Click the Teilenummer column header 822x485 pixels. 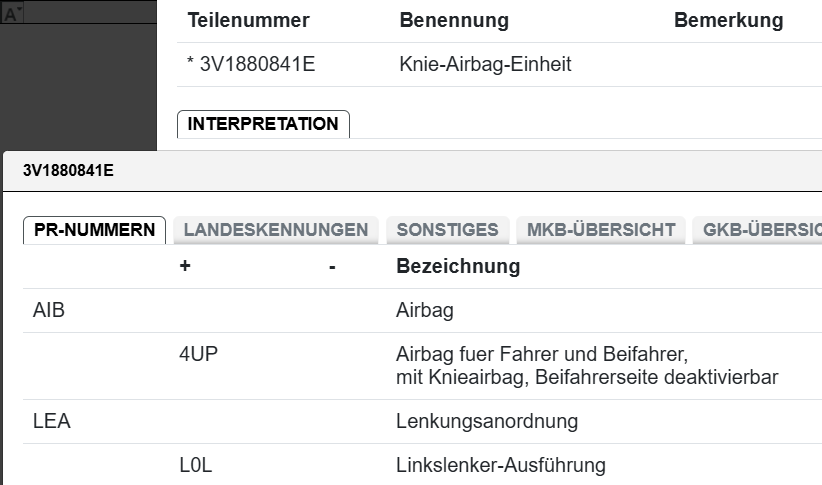tap(248, 21)
